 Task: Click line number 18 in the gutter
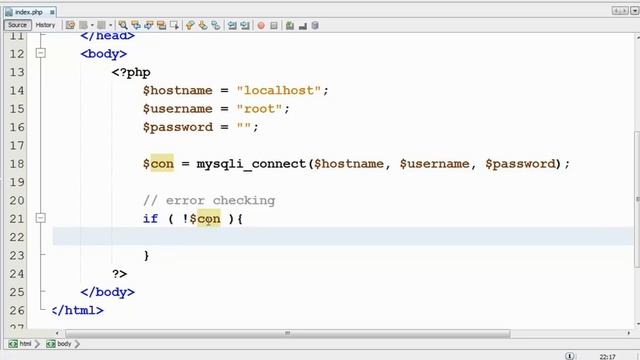coord(17,164)
